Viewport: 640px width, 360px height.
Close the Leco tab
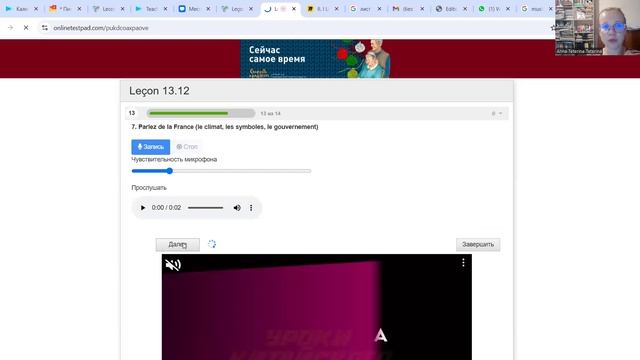122,9
